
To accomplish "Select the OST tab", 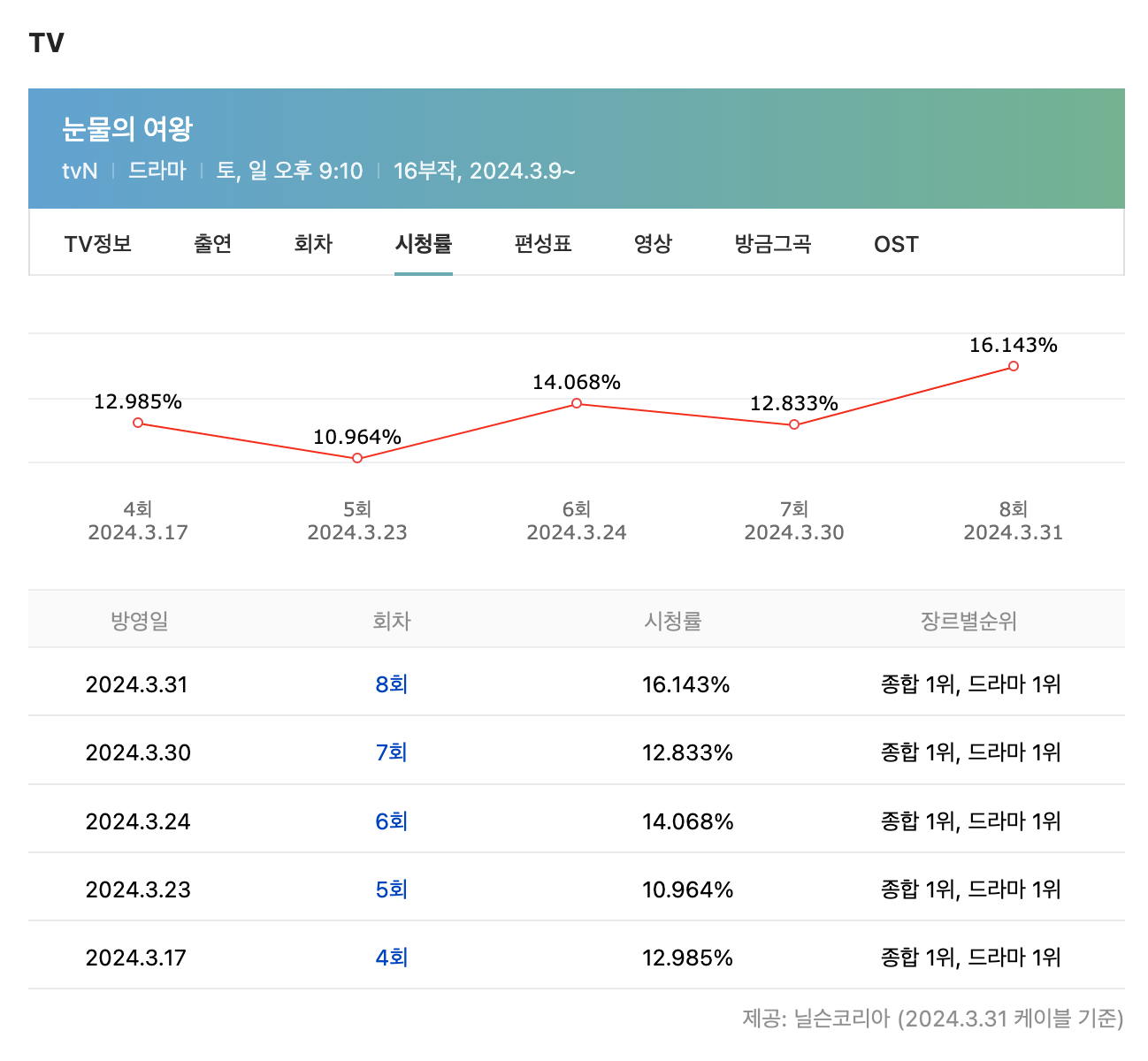I will point(896,244).
